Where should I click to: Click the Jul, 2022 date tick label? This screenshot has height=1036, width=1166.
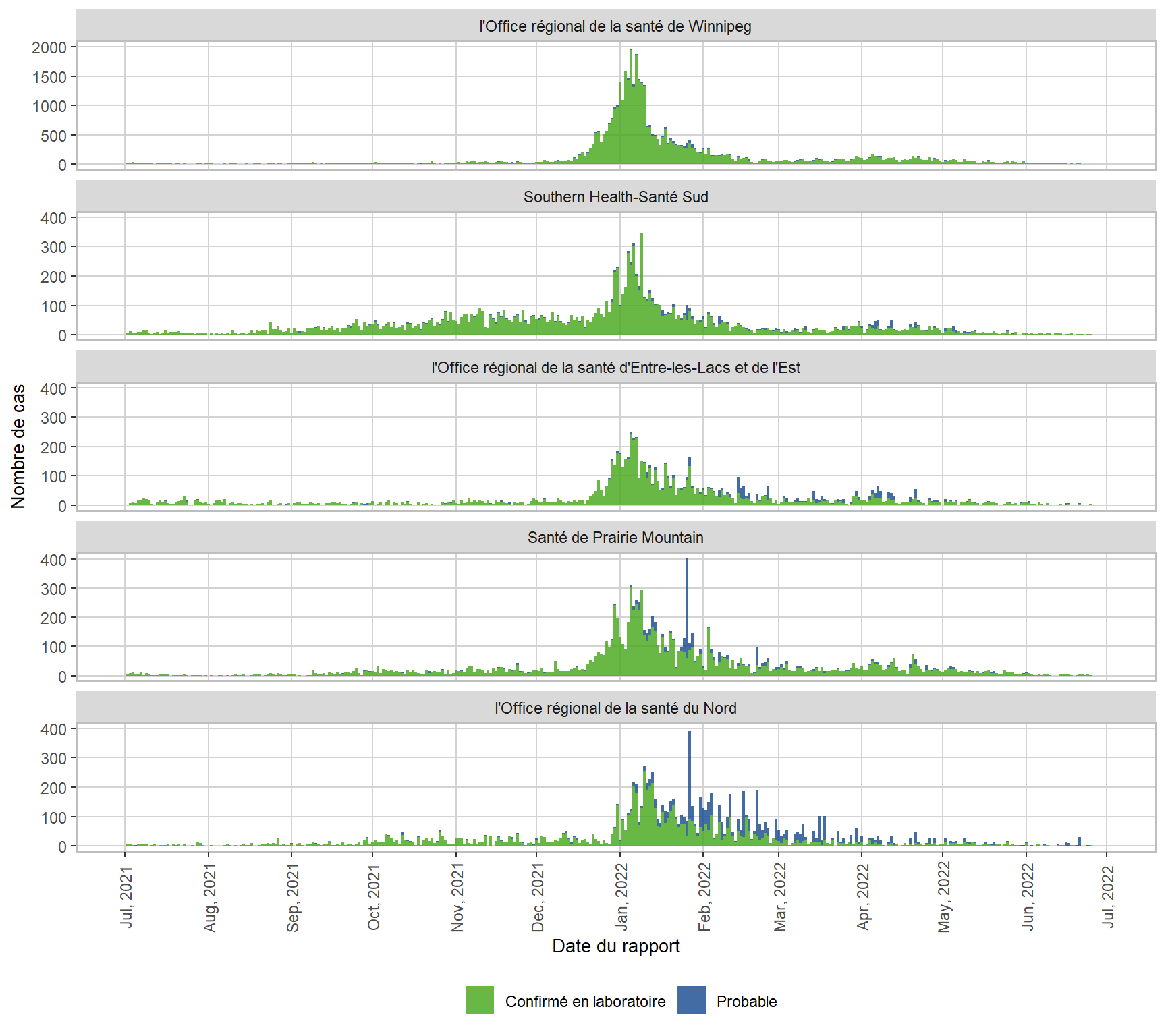coord(1107,896)
